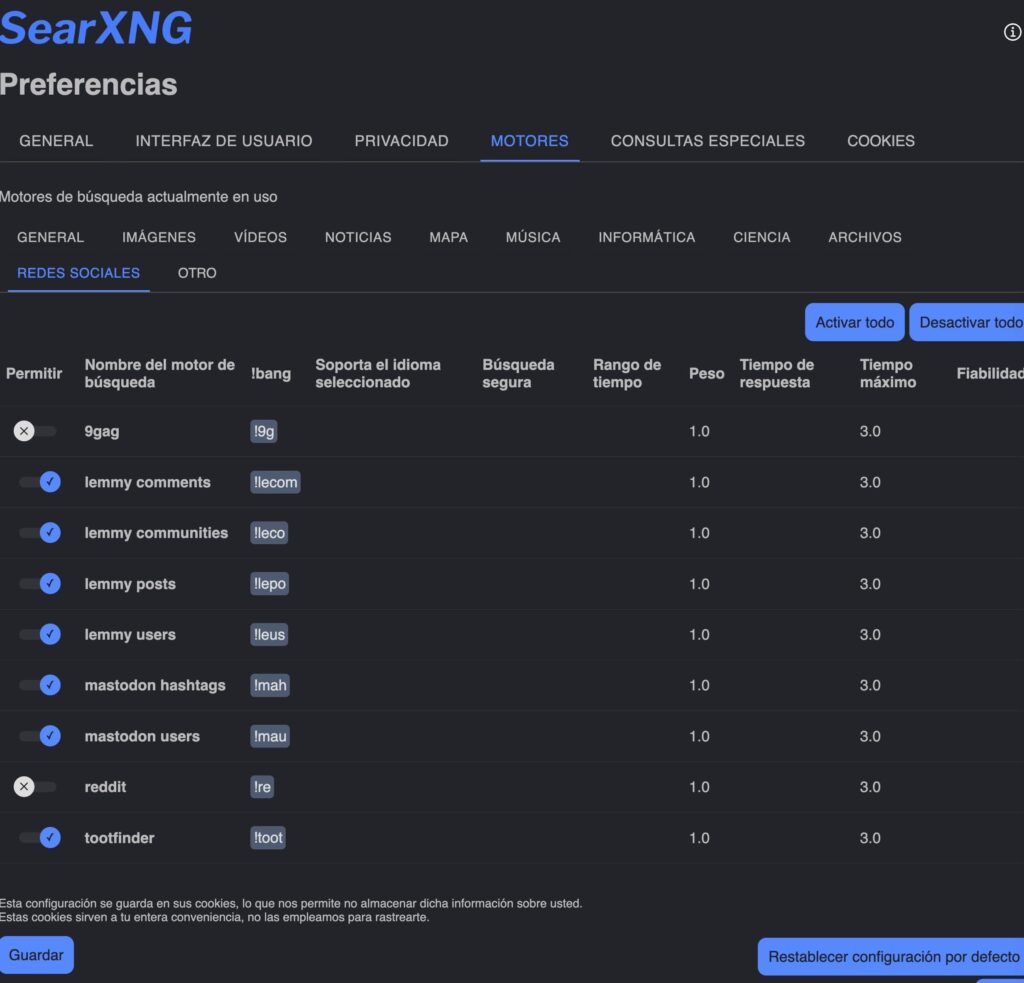Click the !mah bang badge for mastodon hashtags
The width and height of the screenshot is (1024, 983).
click(270, 685)
